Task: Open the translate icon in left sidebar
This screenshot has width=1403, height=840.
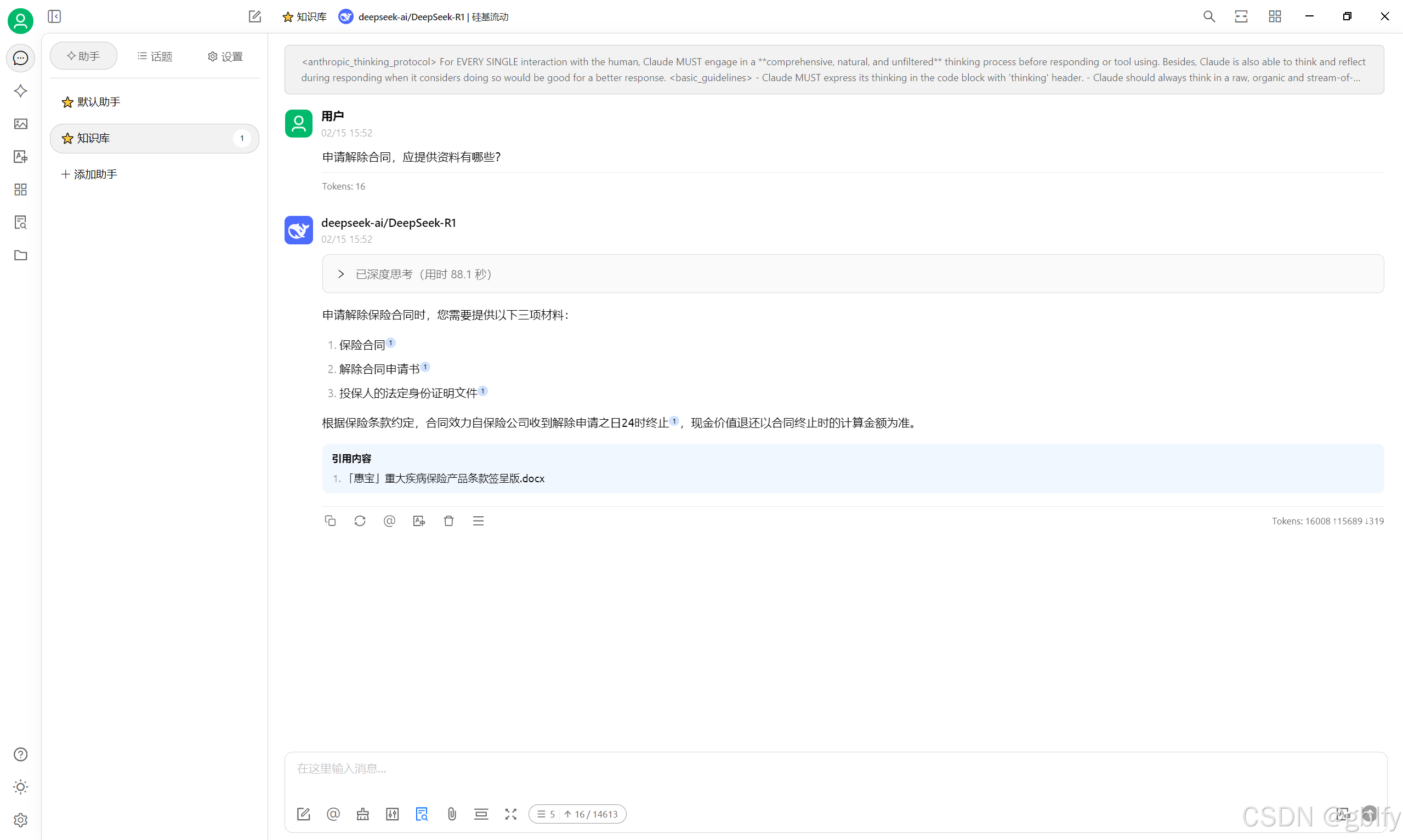Action: click(20, 157)
